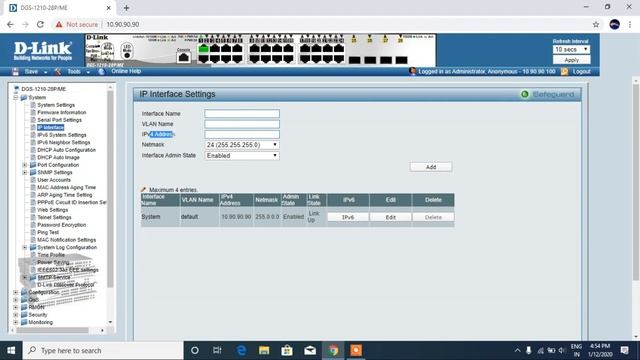
Task: Open the Save menu
Action: (x=31, y=71)
